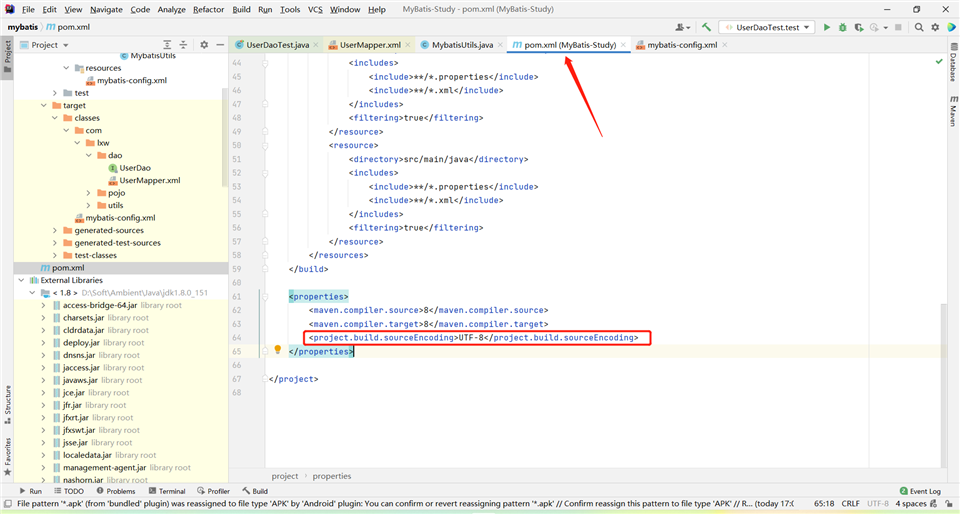Click 4 spaces indent setting
The width and height of the screenshot is (960, 514).
(x=911, y=504)
